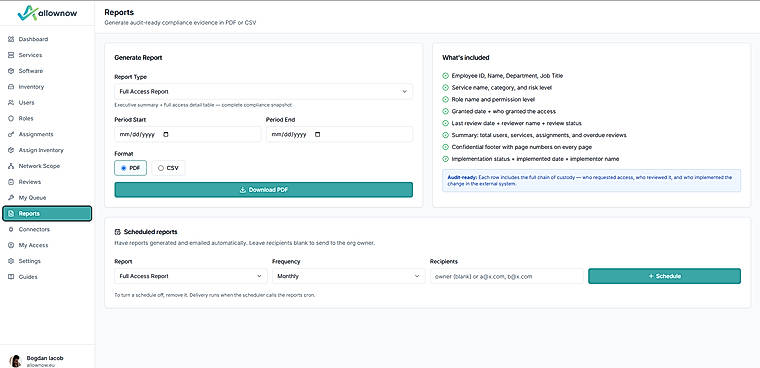
Task: Click the Period End date field
Action: (339, 135)
